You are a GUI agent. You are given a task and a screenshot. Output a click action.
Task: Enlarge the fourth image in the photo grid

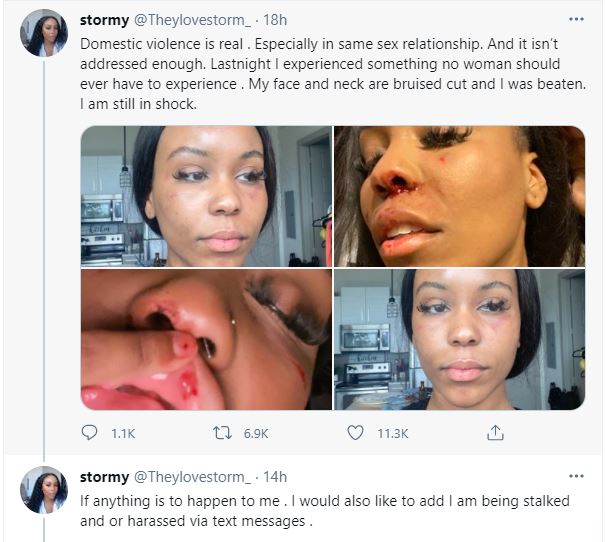point(458,339)
